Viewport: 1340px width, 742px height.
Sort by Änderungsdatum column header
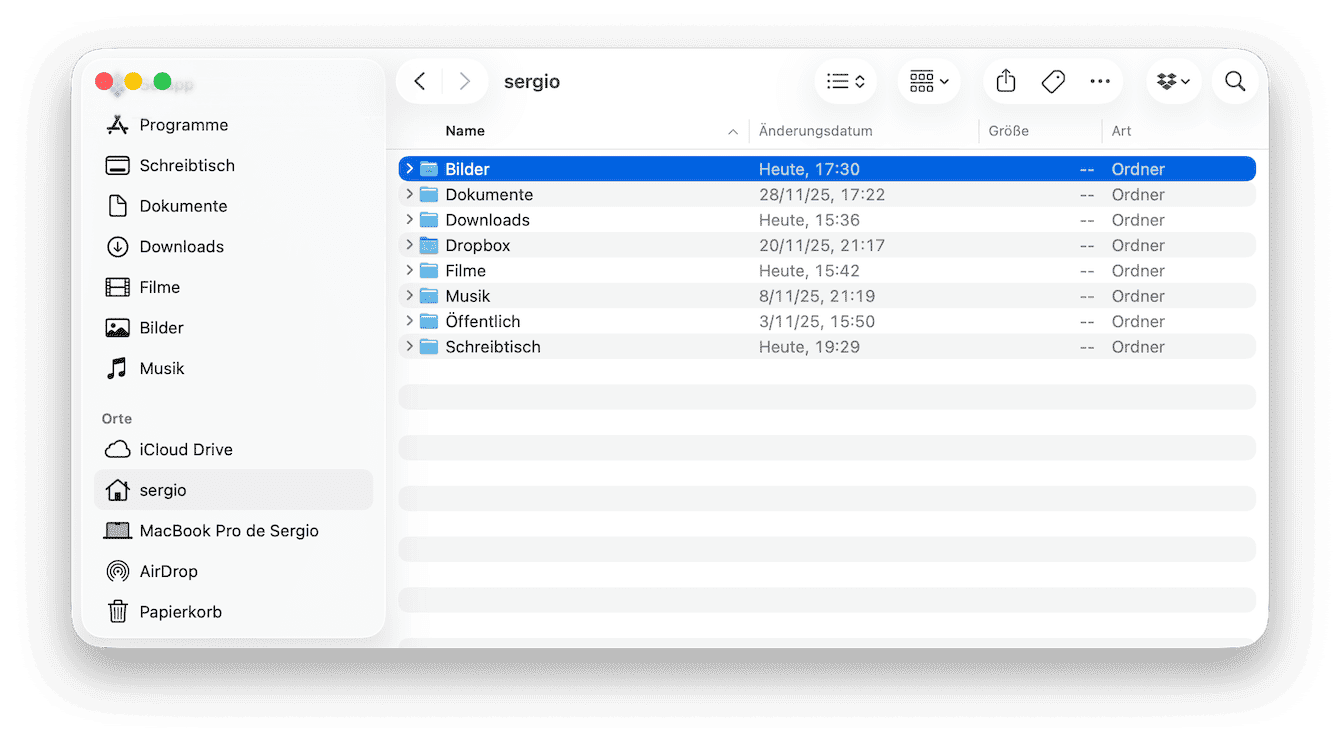point(815,131)
